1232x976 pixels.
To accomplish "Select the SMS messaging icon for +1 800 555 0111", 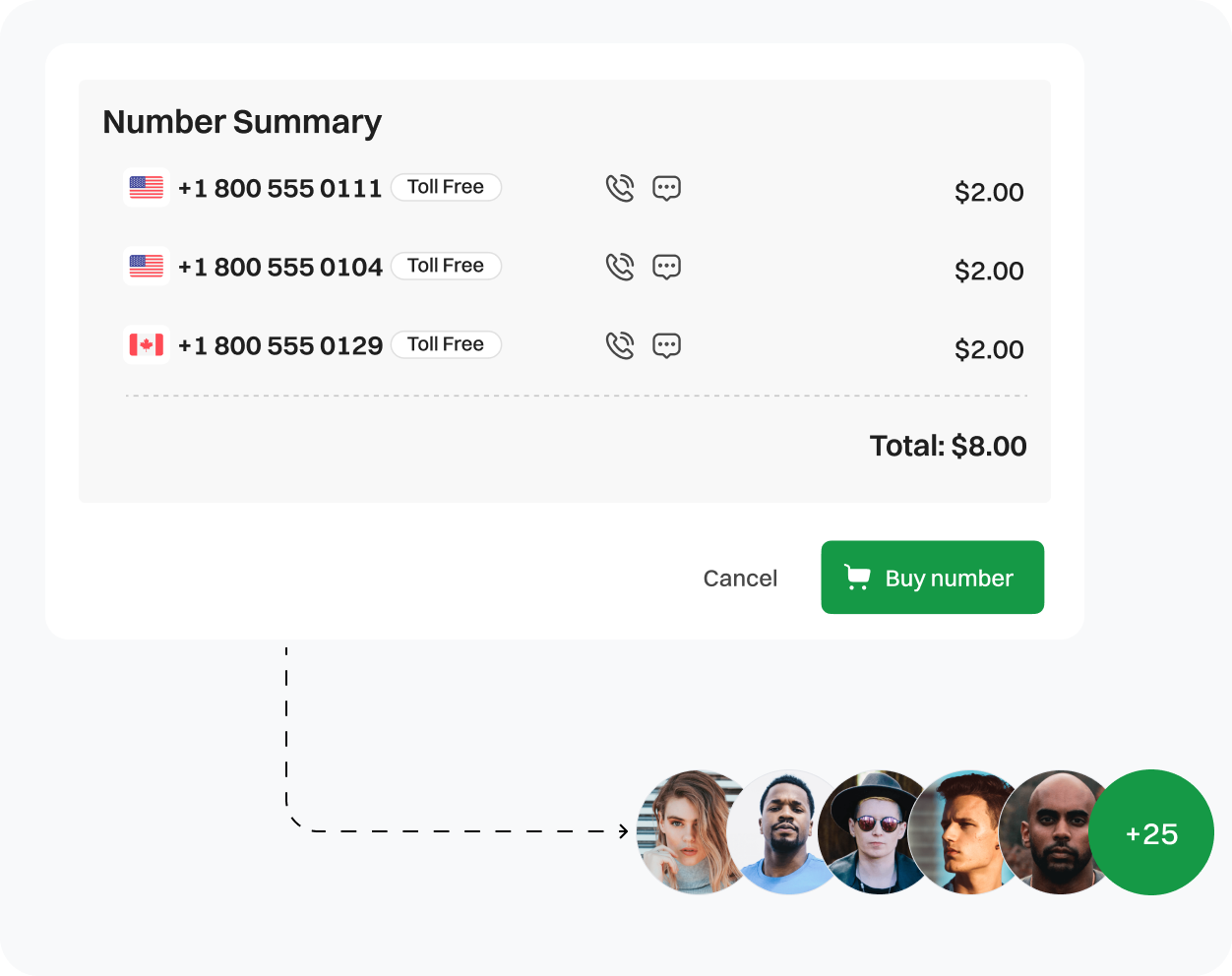I will pyautogui.click(x=666, y=187).
